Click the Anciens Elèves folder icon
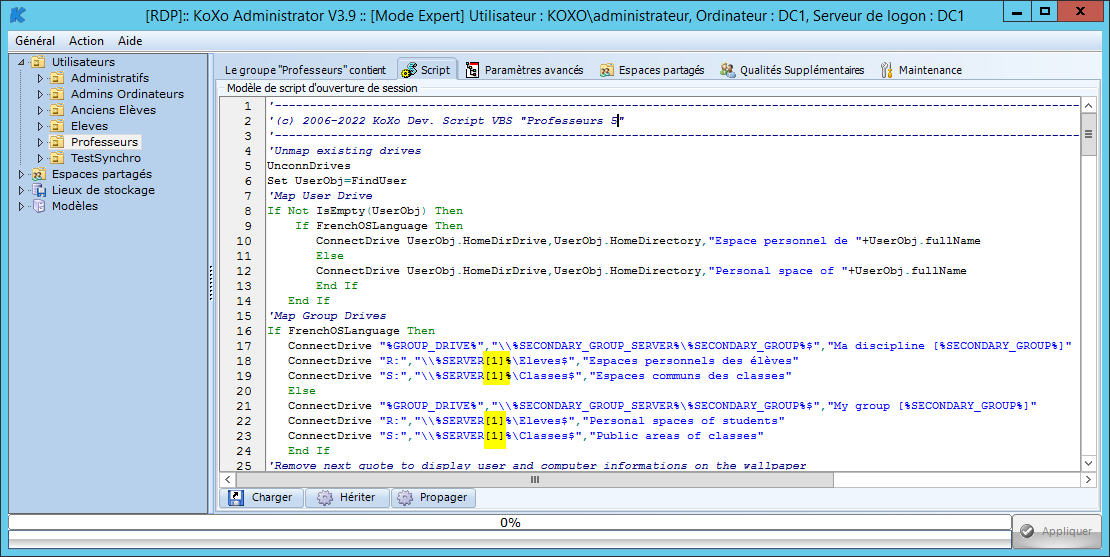Image resolution: width=1110 pixels, height=557 pixels. (57, 110)
